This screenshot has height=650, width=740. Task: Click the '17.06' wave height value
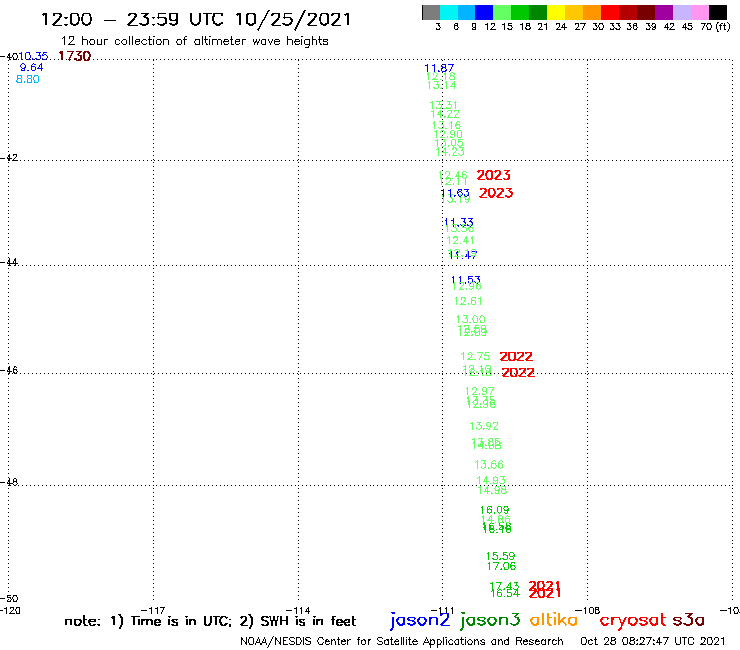(x=502, y=566)
